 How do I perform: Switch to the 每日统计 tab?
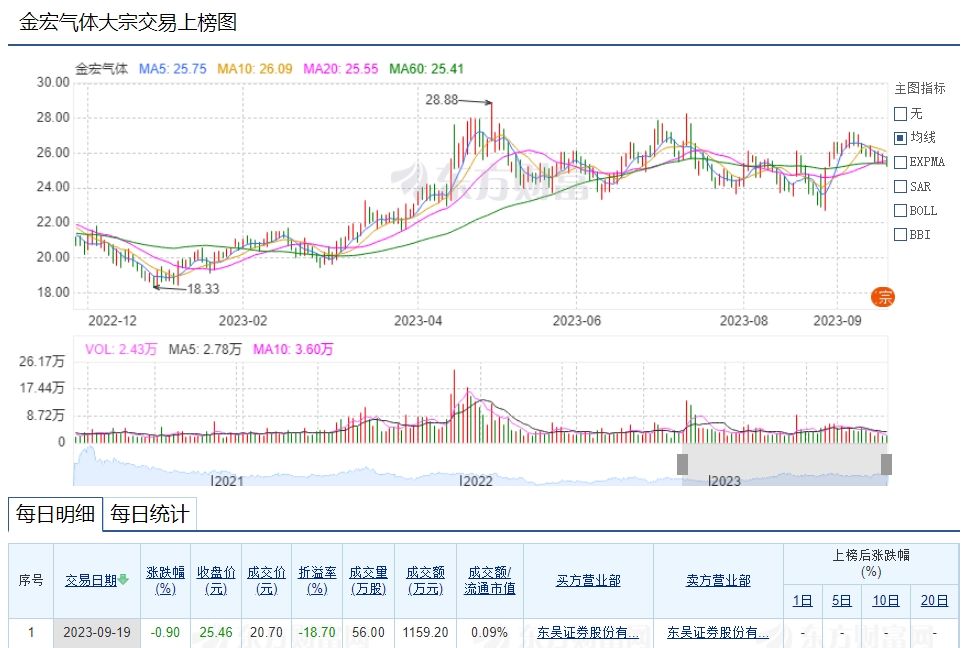(149, 514)
